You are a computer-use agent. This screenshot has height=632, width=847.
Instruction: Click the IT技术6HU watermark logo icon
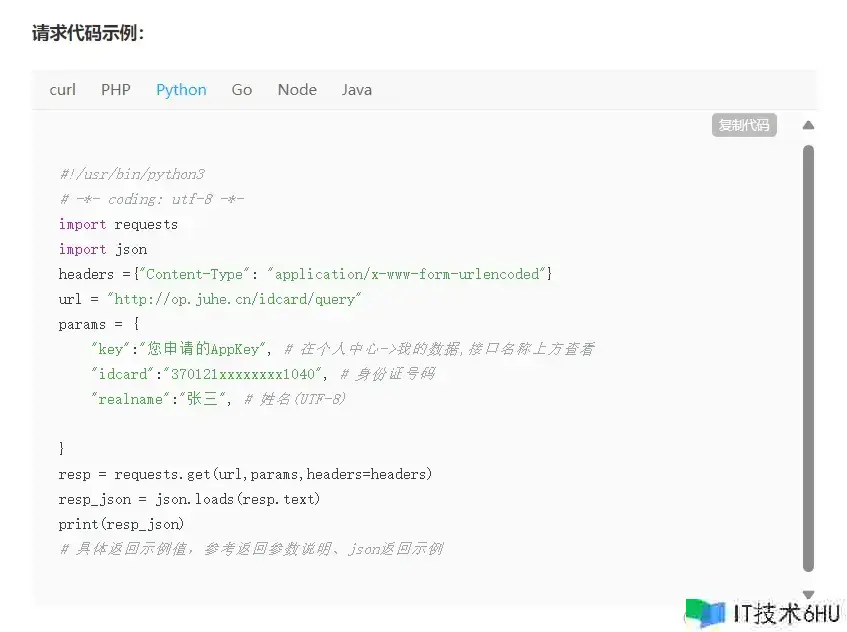(705, 614)
